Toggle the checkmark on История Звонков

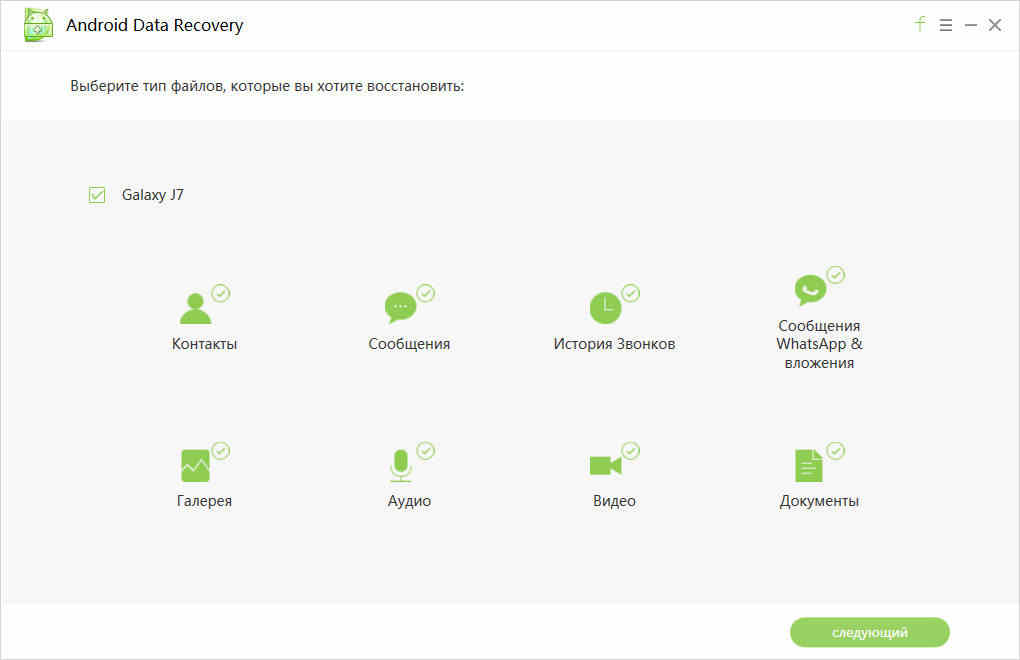[631, 293]
